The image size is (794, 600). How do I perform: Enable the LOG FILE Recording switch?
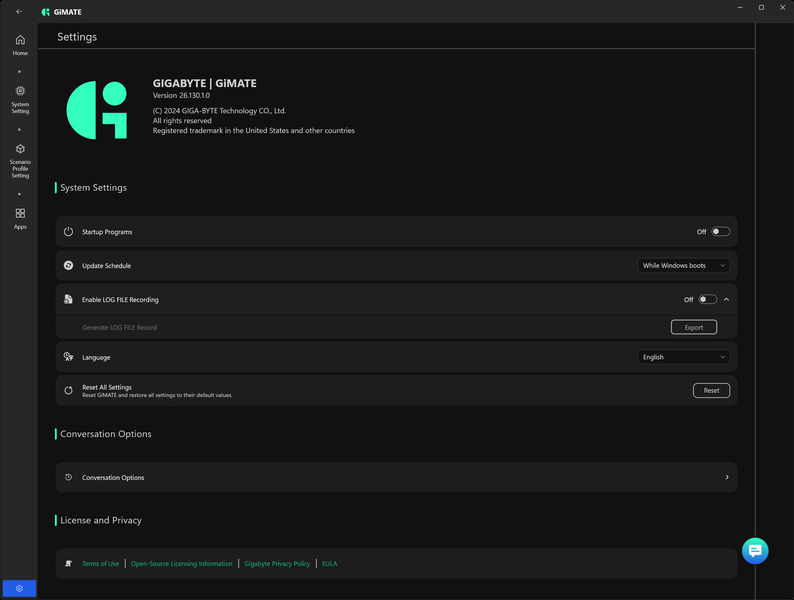pos(707,299)
